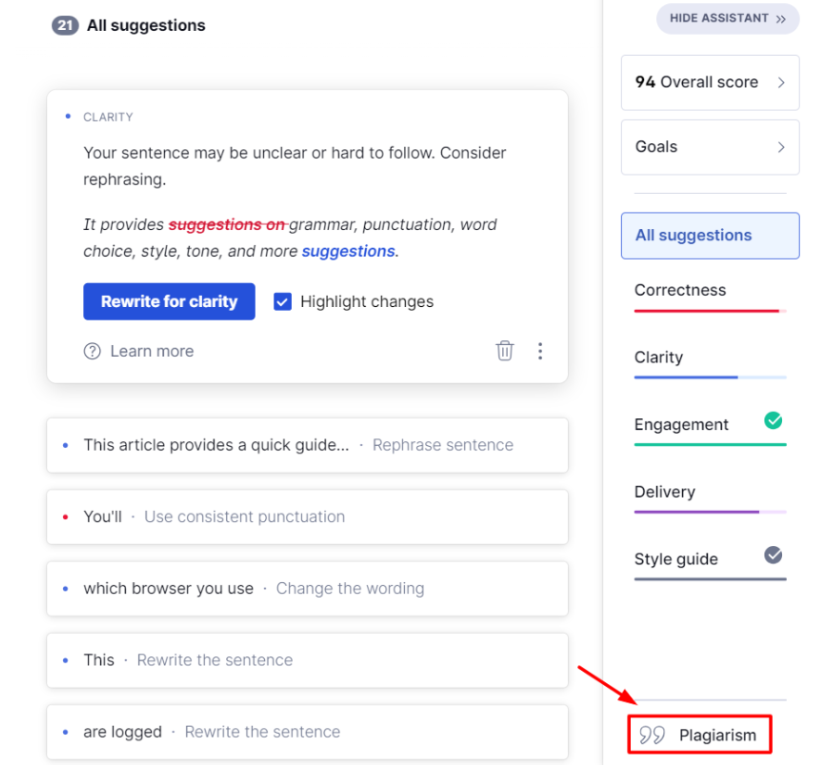Click the Hide Assistant double-chevron icon

tap(781, 19)
